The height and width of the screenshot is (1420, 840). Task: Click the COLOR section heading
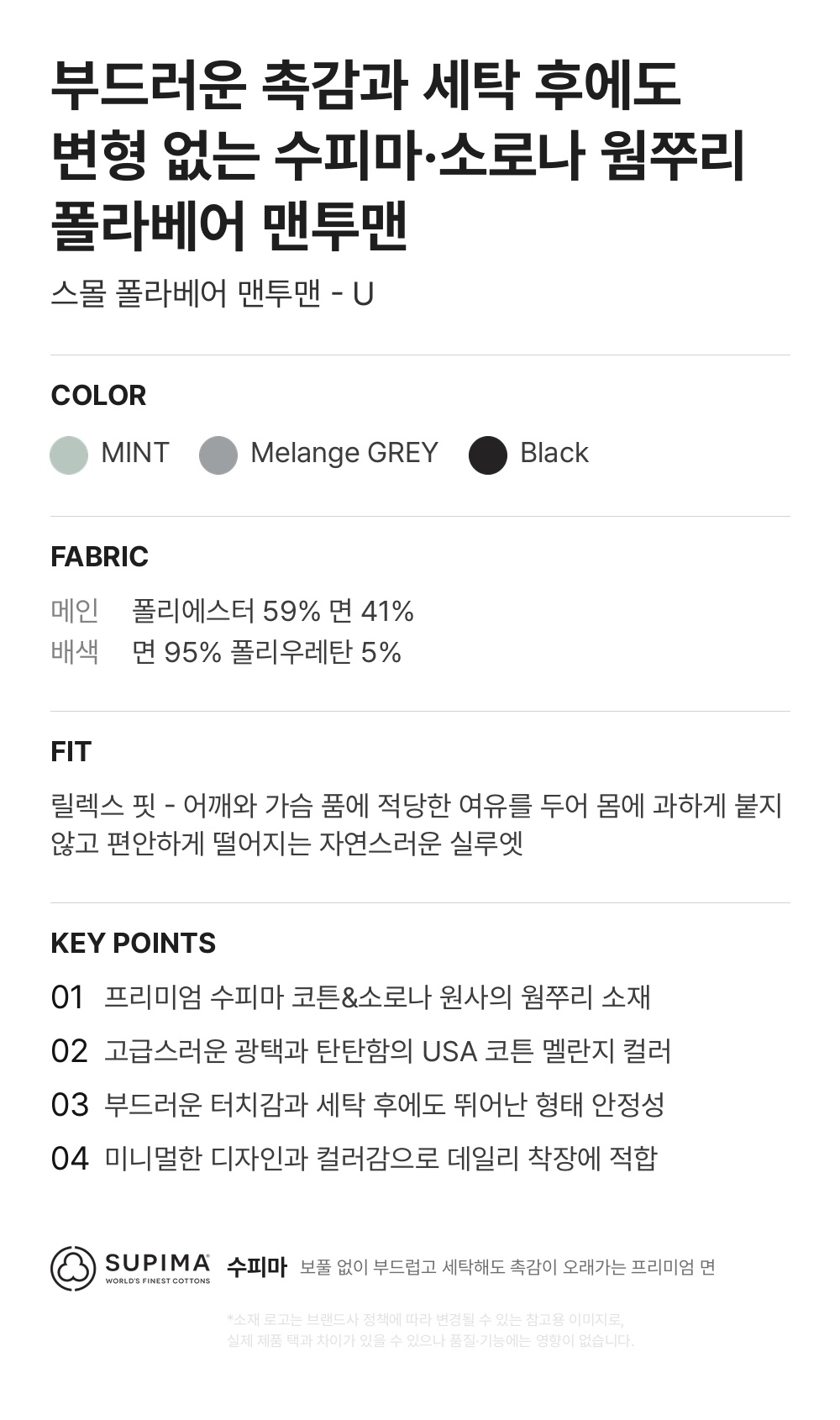[98, 395]
